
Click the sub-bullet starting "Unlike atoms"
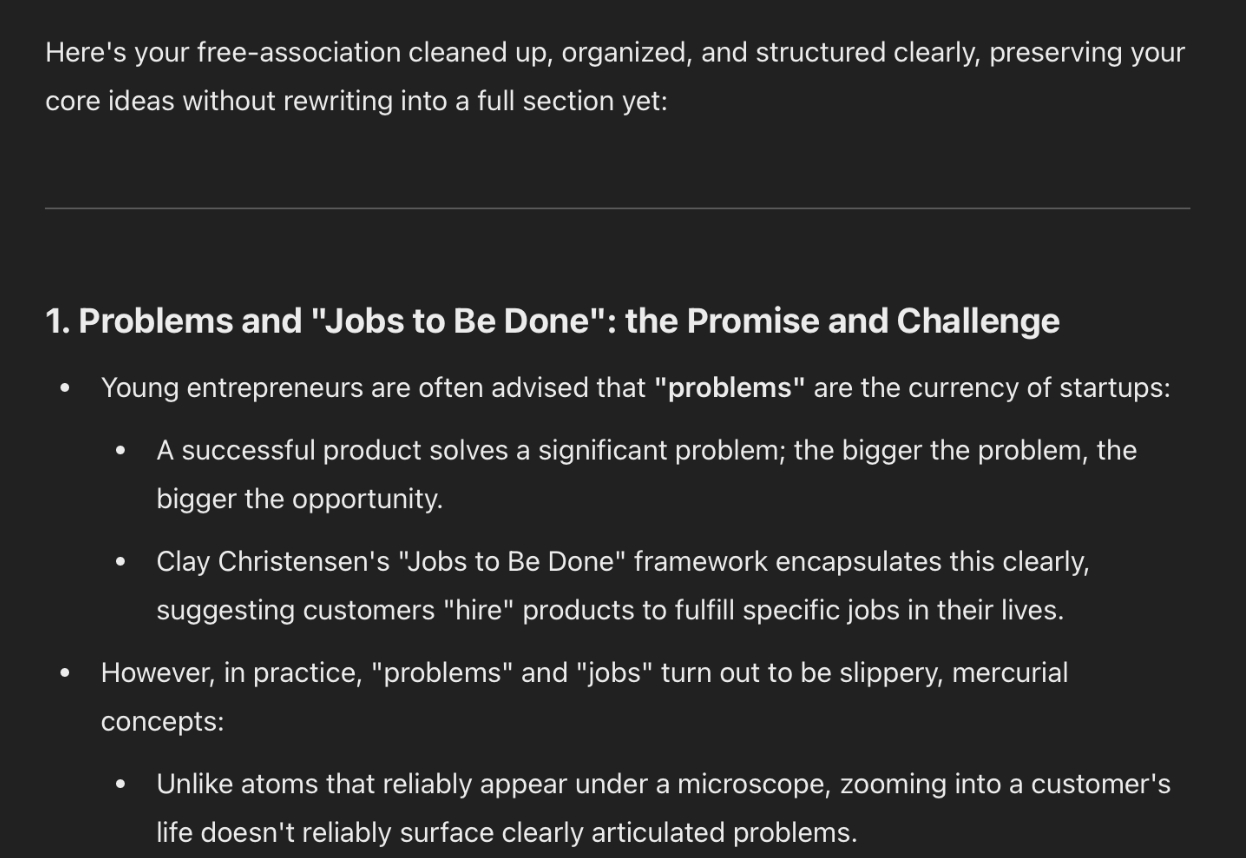coord(662,784)
